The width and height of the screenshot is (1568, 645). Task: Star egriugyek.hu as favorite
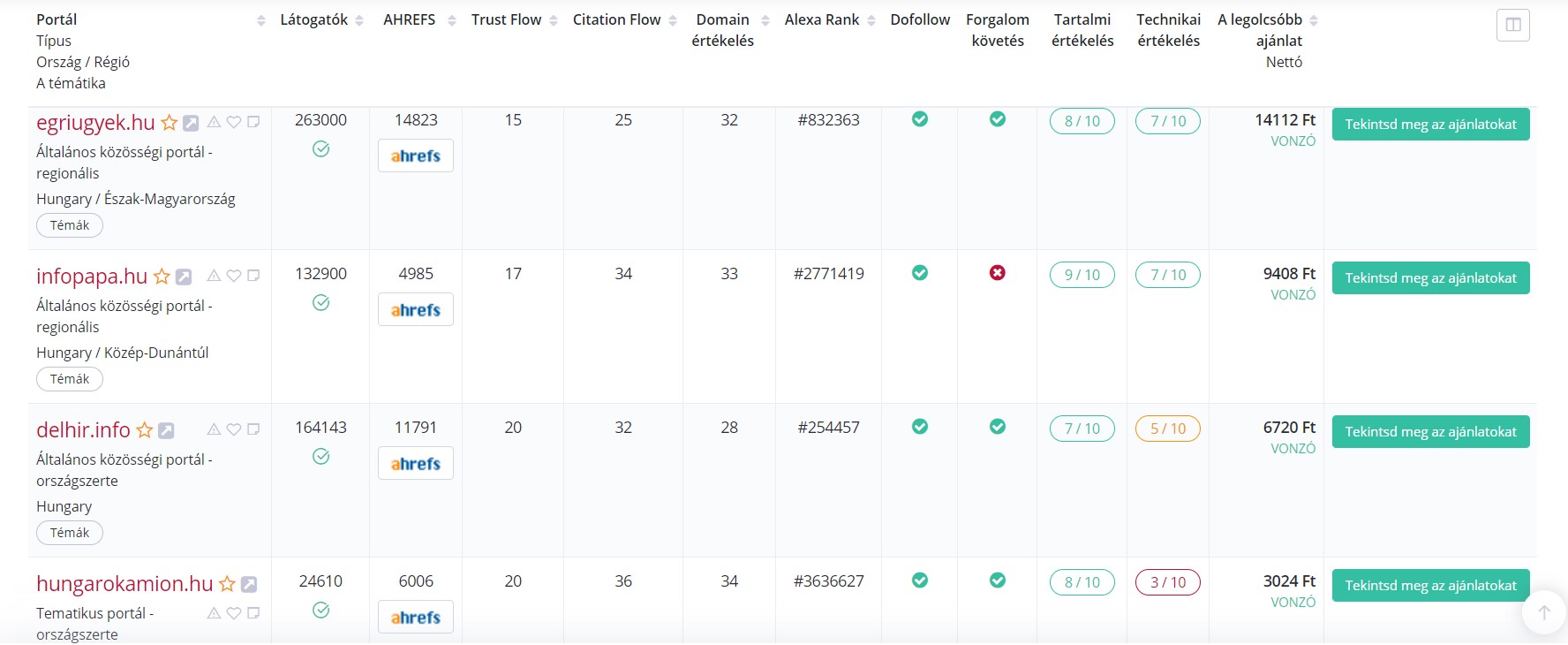click(x=169, y=123)
